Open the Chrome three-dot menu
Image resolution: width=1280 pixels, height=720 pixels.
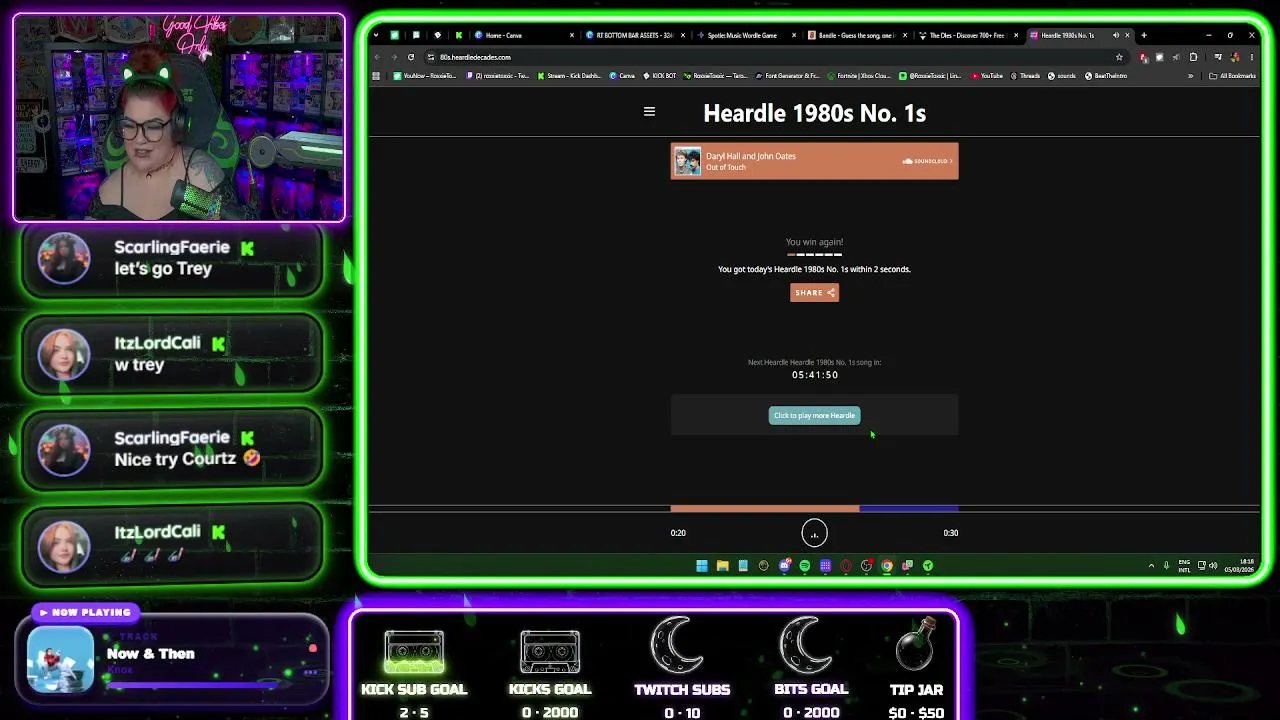[1251, 57]
